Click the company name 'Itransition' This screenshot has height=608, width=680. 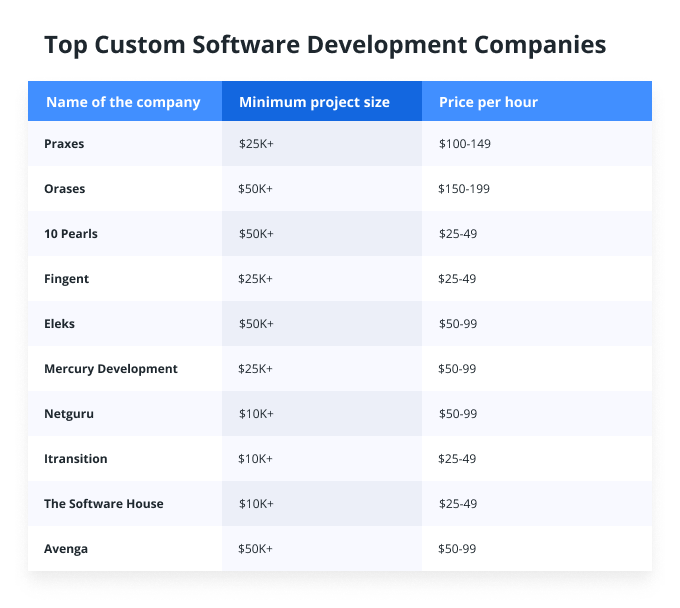(75, 459)
